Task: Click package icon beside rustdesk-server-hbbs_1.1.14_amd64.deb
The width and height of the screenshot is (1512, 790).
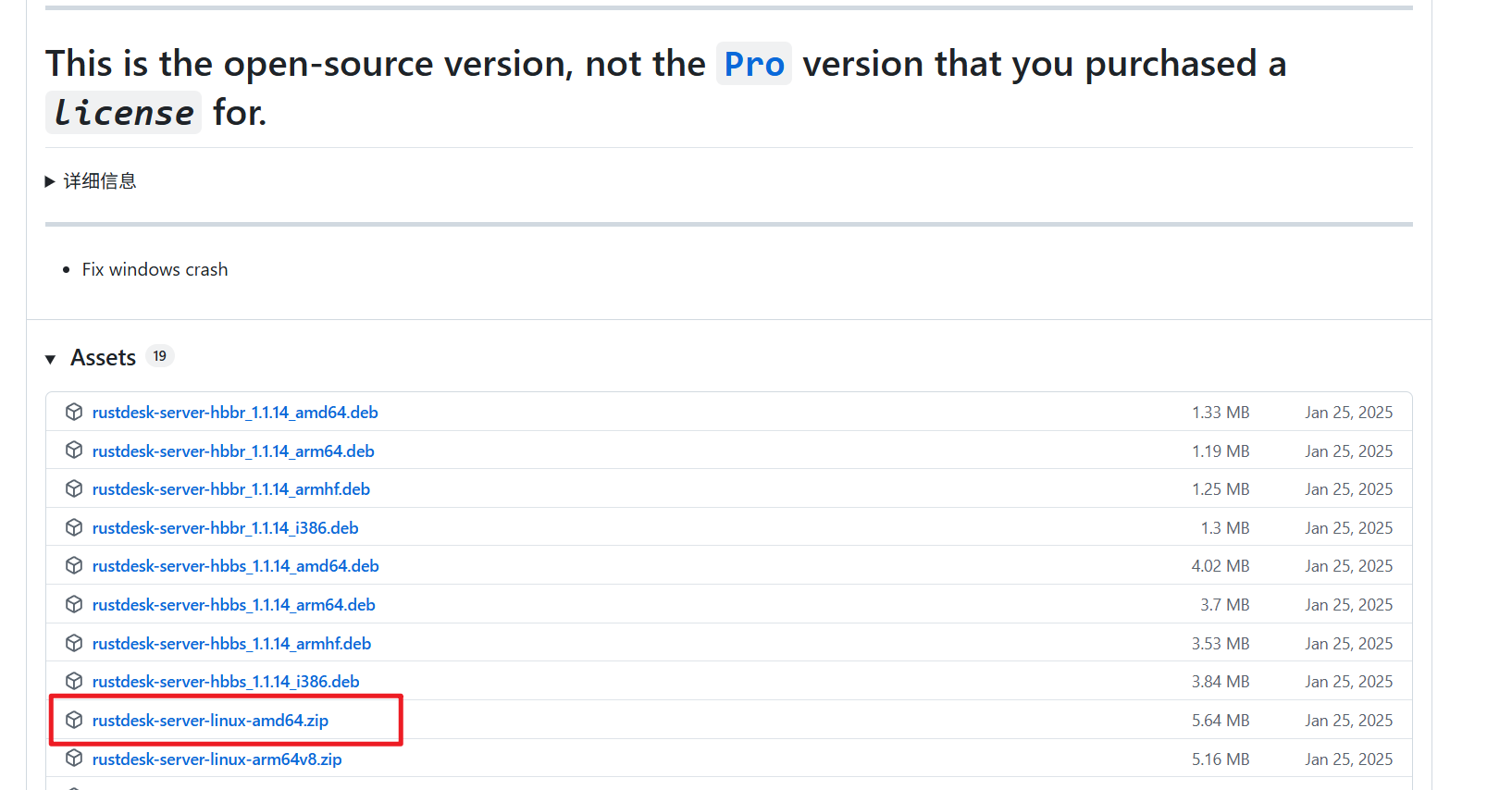Action: coord(74,566)
